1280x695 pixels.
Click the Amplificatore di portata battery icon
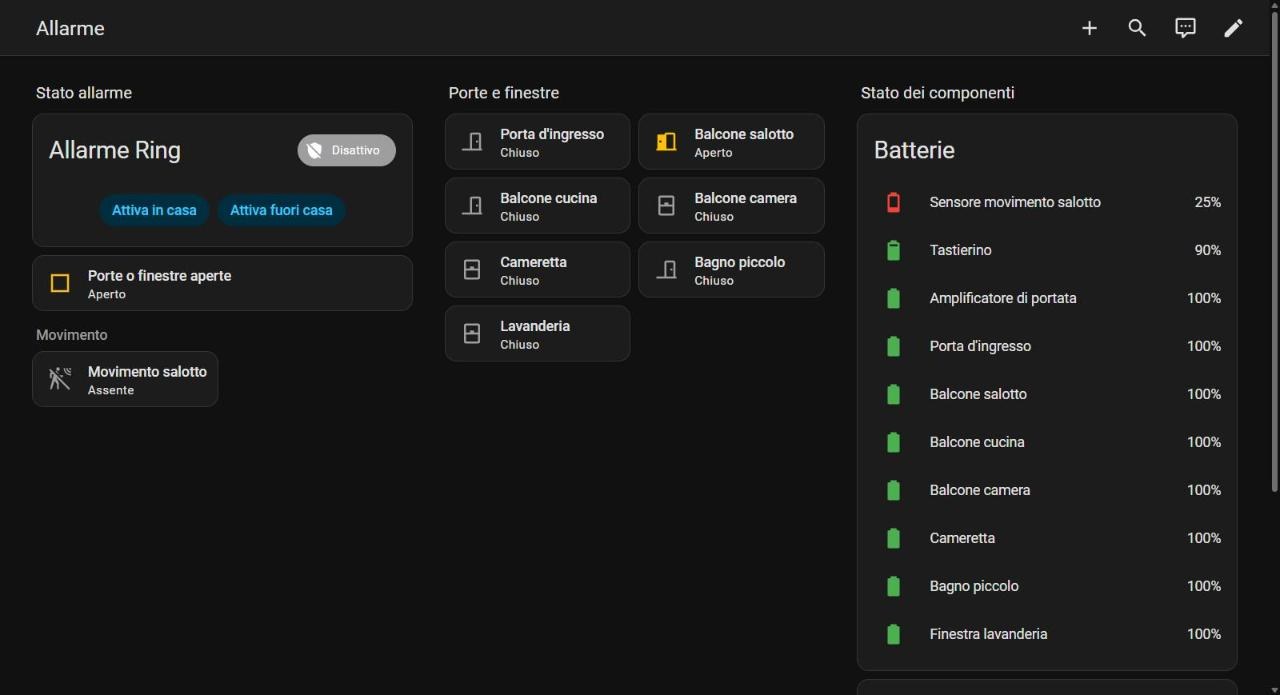tap(894, 298)
